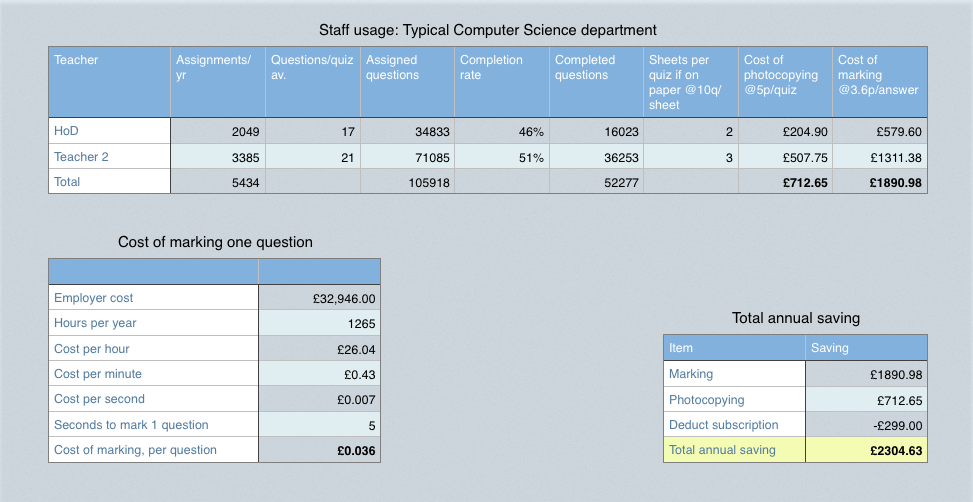Click the Cost of photocopying column header
Image resolution: width=973 pixels, height=502 pixels.
(784, 82)
